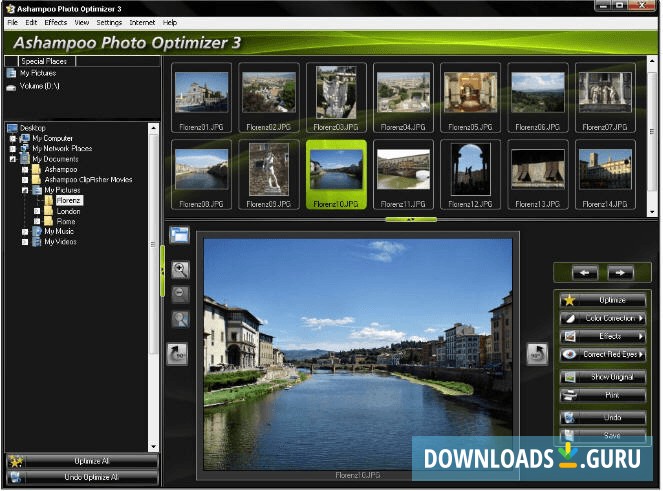663x491 pixels.
Task: Click the Optimize button with star
Action: 603,300
